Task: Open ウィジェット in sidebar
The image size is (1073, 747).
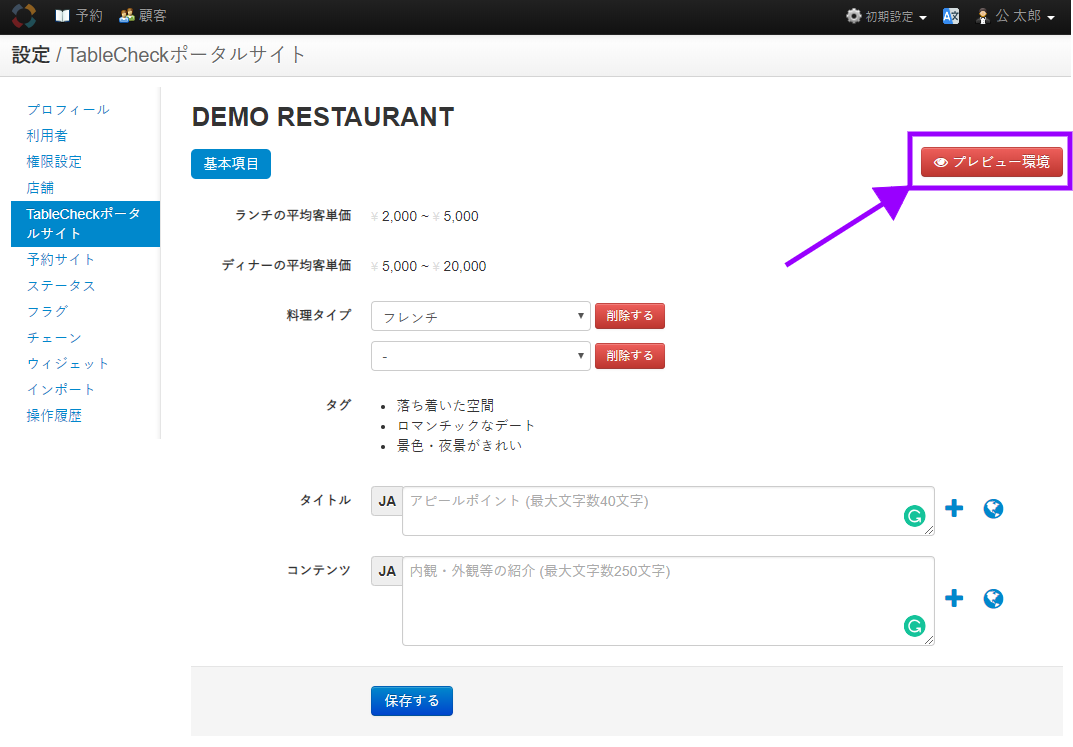Action: click(68, 363)
